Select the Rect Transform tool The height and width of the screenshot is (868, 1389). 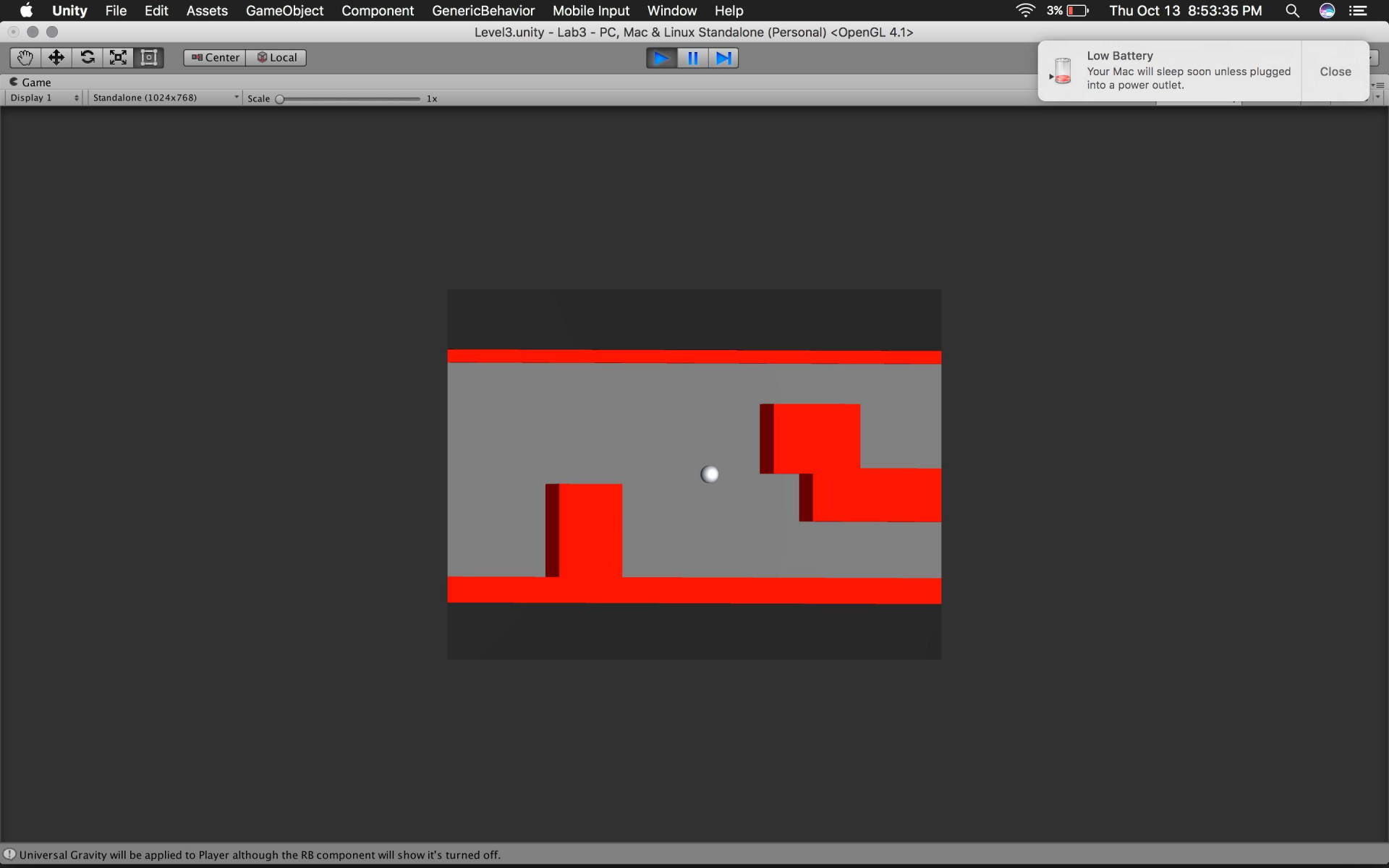(149, 58)
